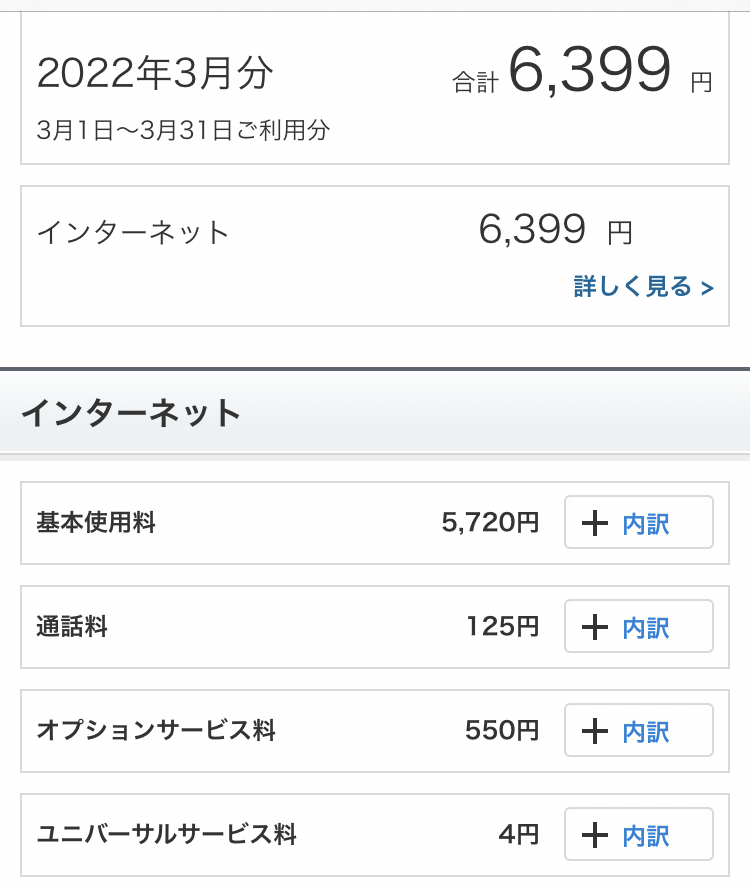The width and height of the screenshot is (750, 890).
Task: Click the 125円 call charge amount
Action: point(502,627)
